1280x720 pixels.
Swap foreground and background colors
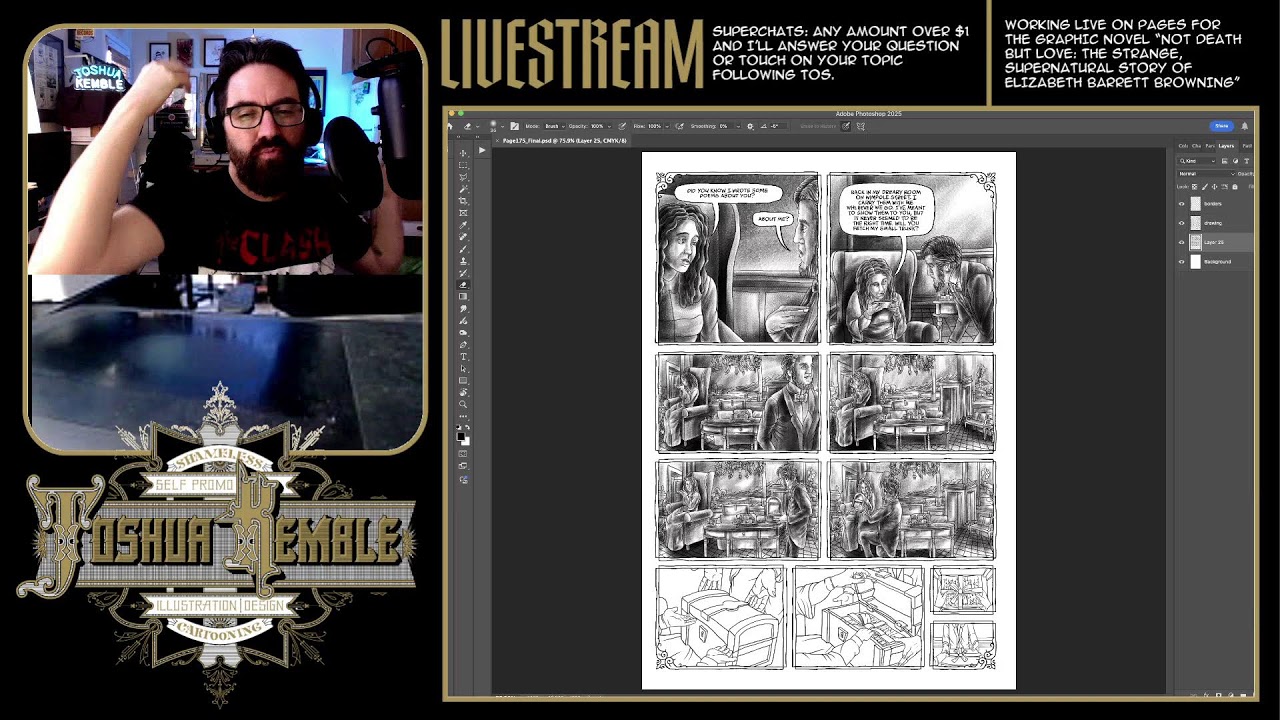pyautogui.click(x=467, y=429)
